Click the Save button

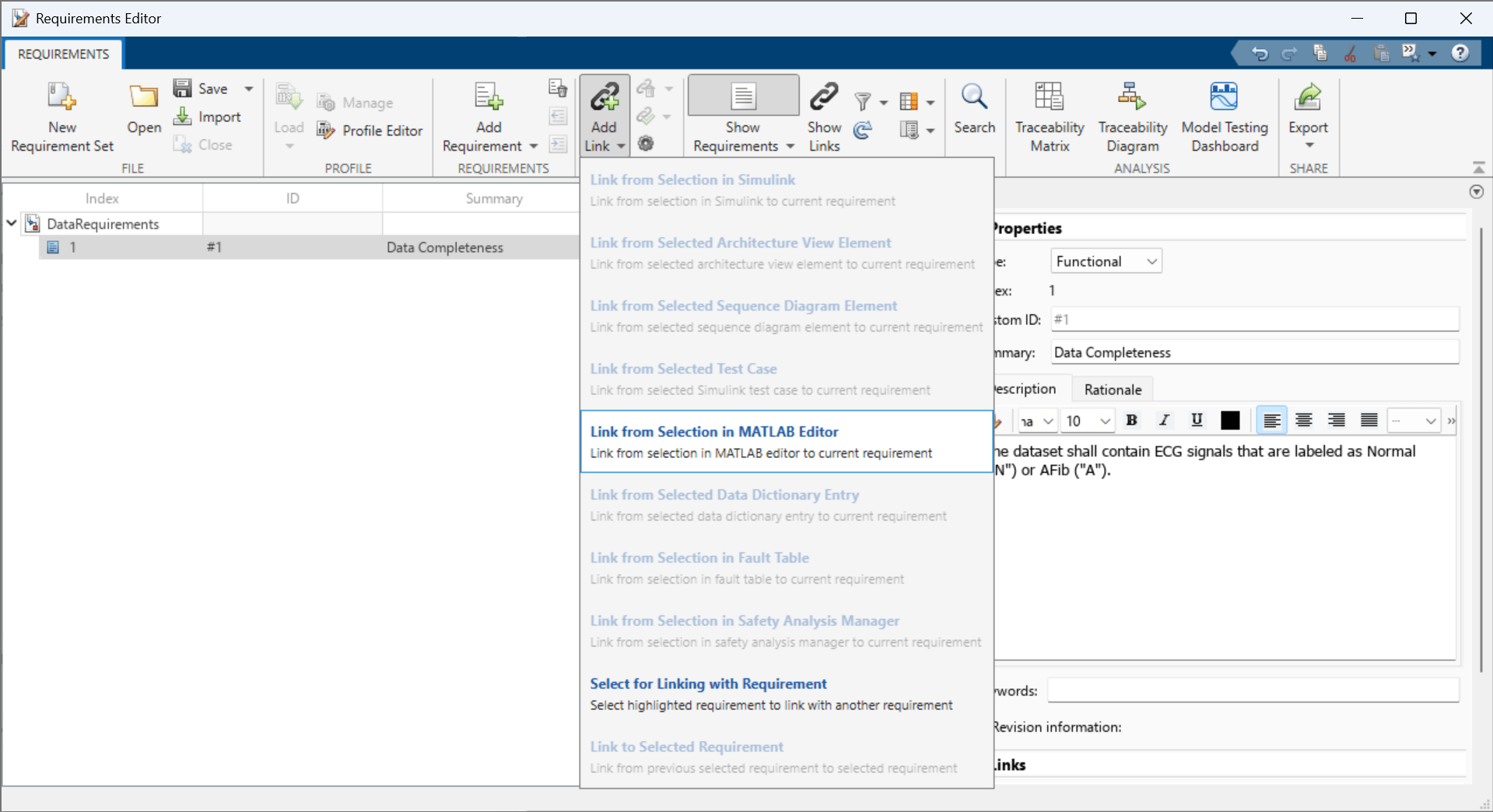point(202,88)
